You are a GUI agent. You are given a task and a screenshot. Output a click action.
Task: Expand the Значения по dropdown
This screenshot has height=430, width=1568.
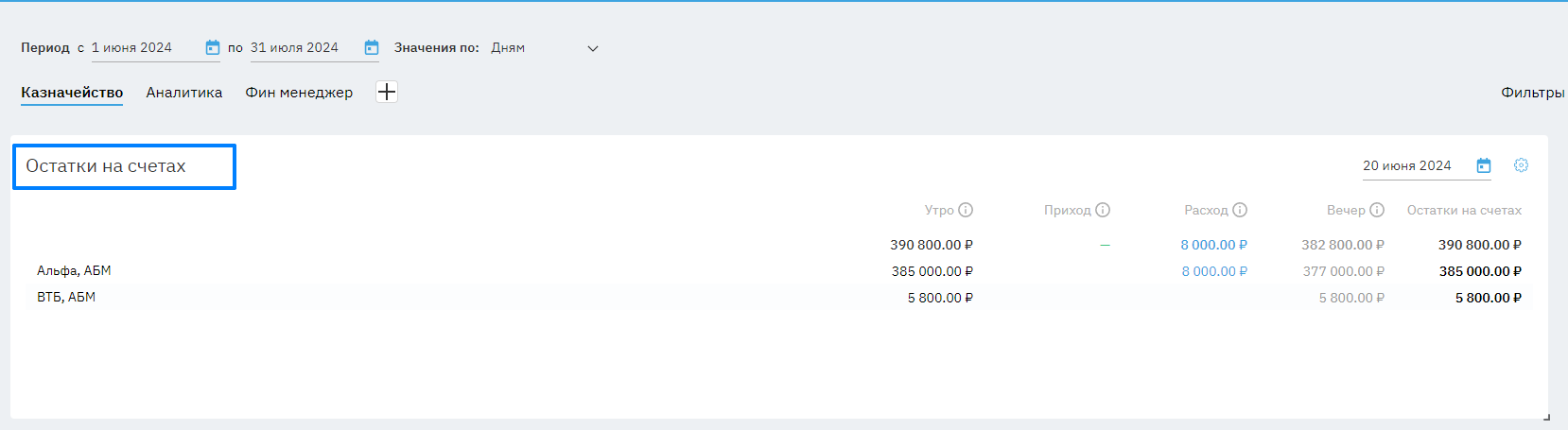point(592,48)
